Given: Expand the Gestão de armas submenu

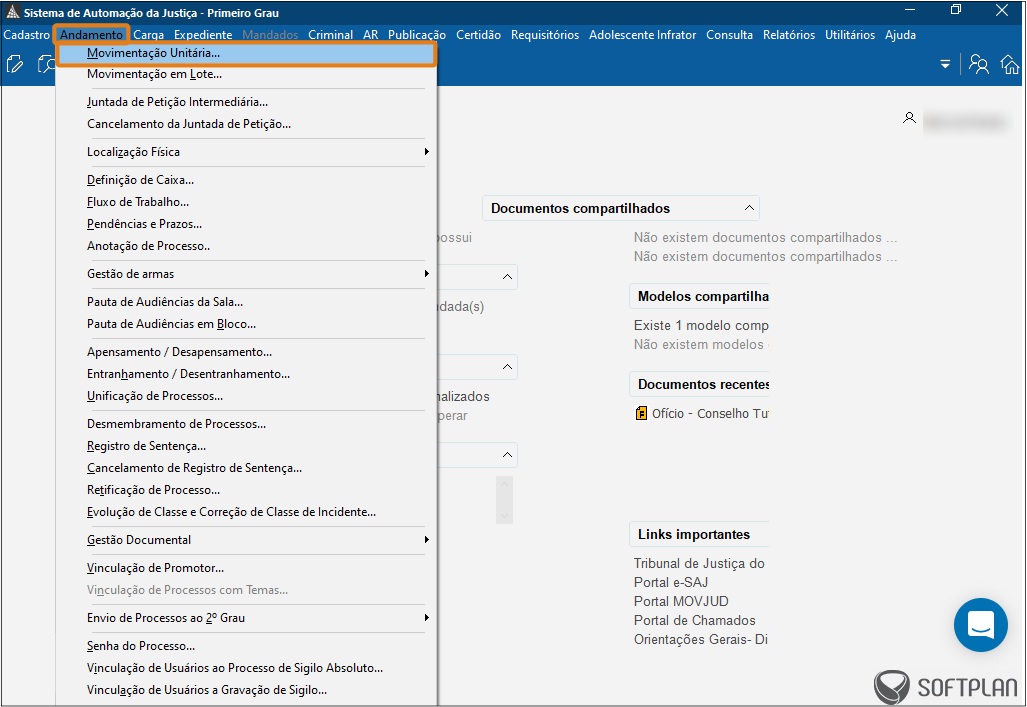Looking at the screenshot, I should [426, 274].
